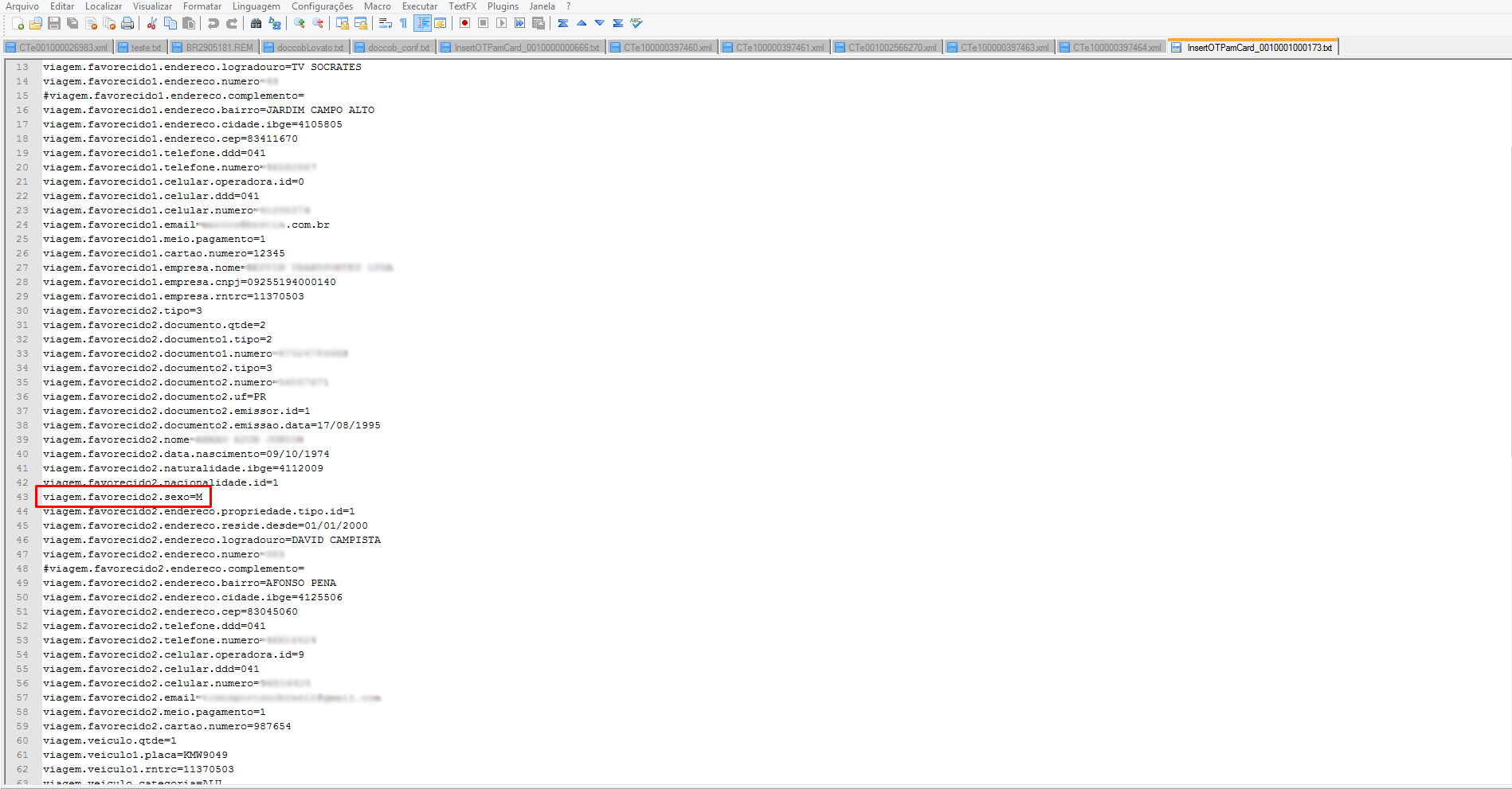This screenshot has height=789, width=1512.
Task: Switch to the teste.txt tab
Action: pos(140,48)
